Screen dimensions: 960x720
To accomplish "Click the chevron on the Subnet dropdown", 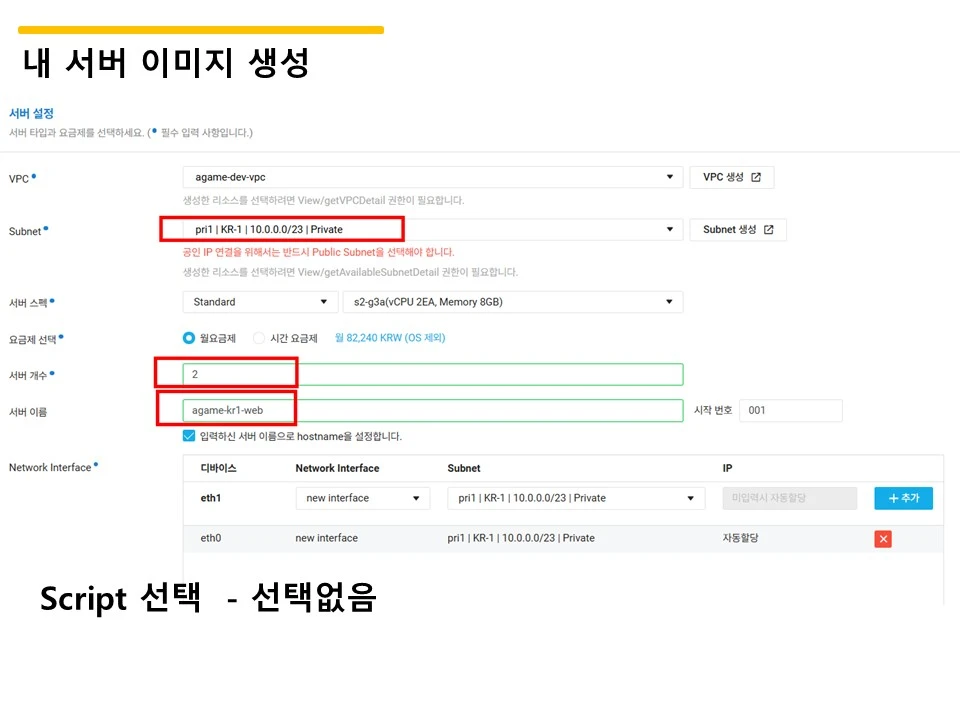I will coord(669,229).
